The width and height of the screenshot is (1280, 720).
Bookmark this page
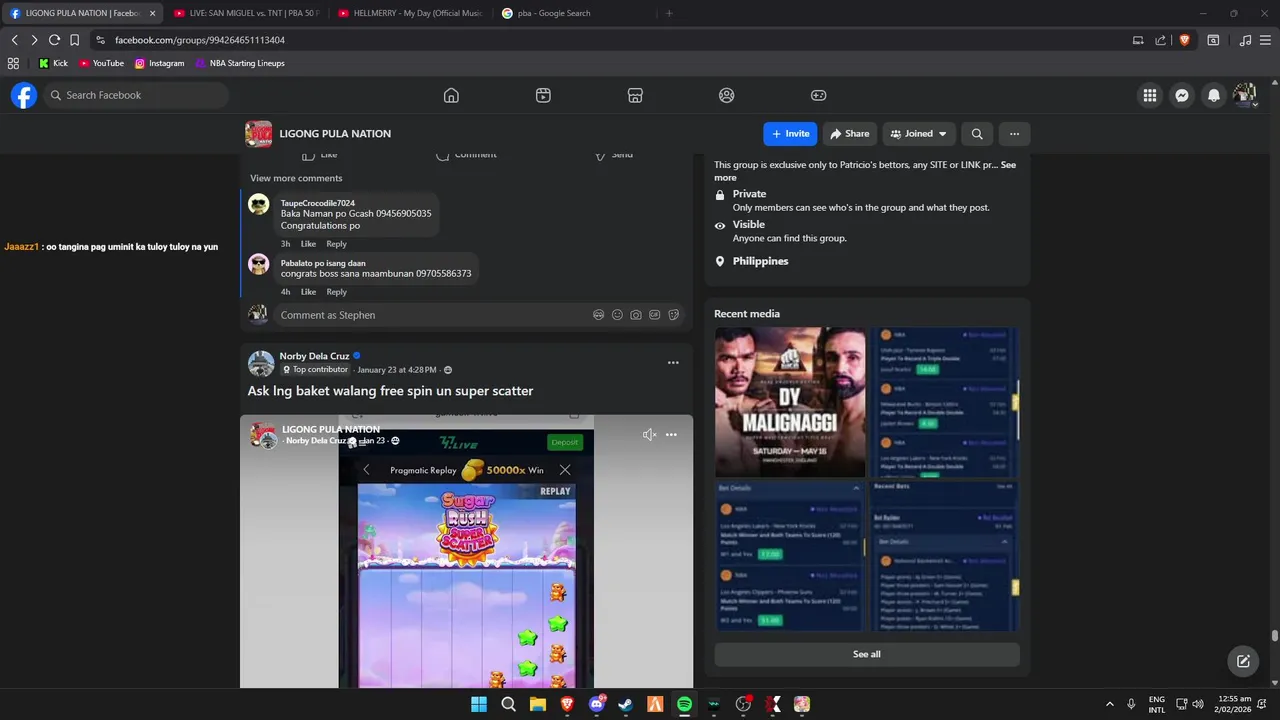(74, 40)
